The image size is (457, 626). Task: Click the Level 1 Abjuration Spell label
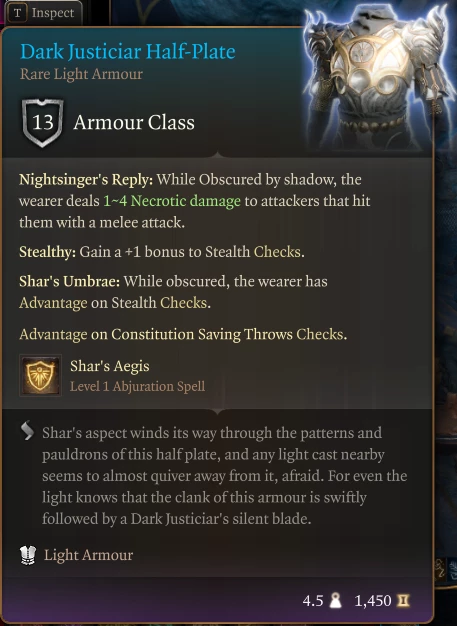[x=138, y=386]
